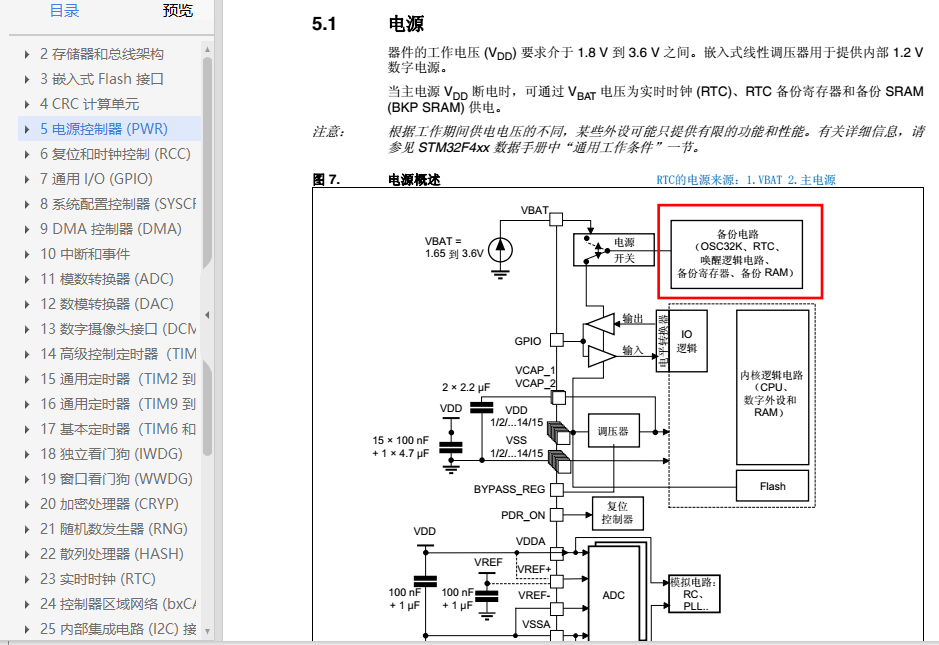The width and height of the screenshot is (939, 645).
Task: Open 3 嵌入式 Flash 接口 section
Action: [x=102, y=79]
